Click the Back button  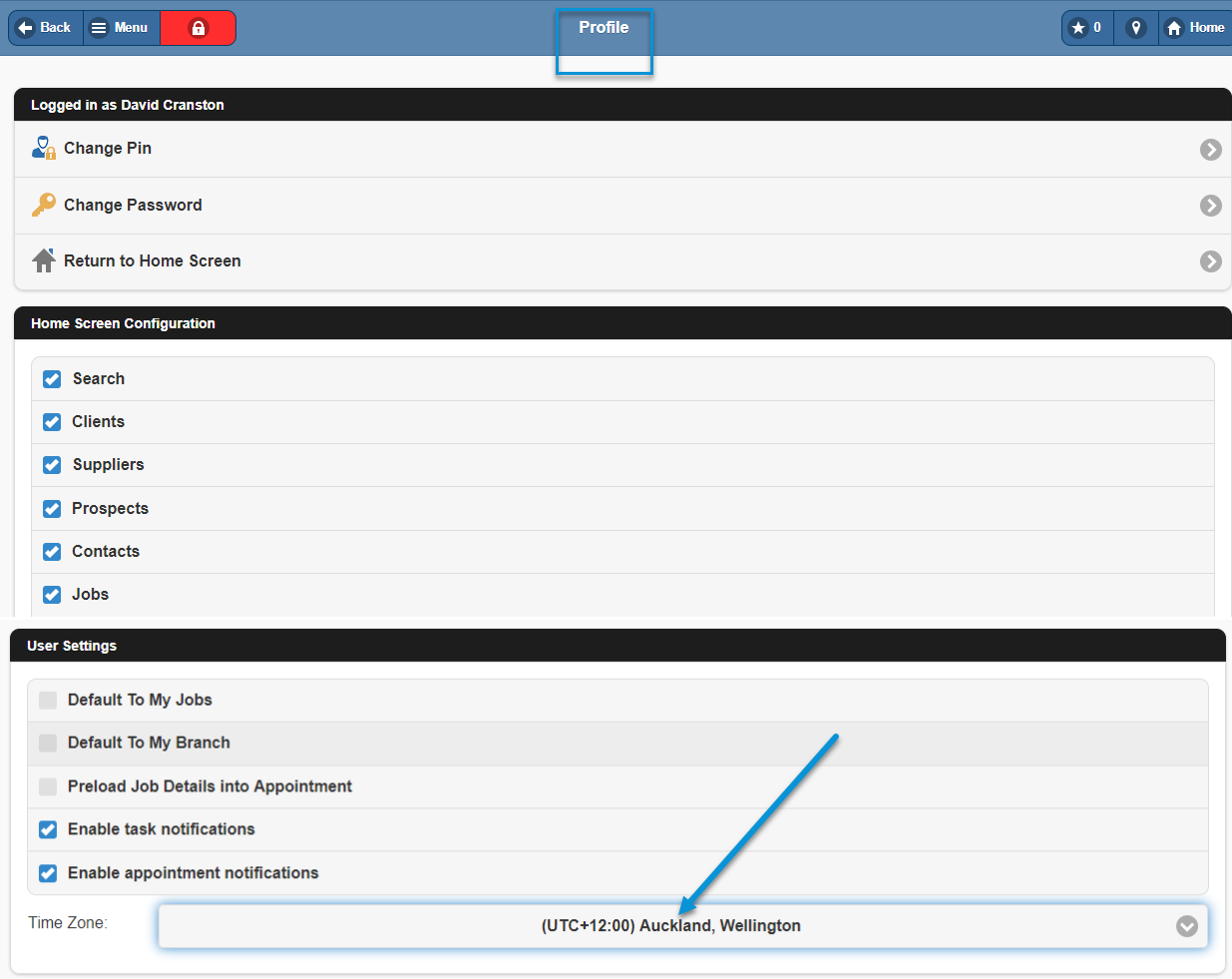coord(46,28)
